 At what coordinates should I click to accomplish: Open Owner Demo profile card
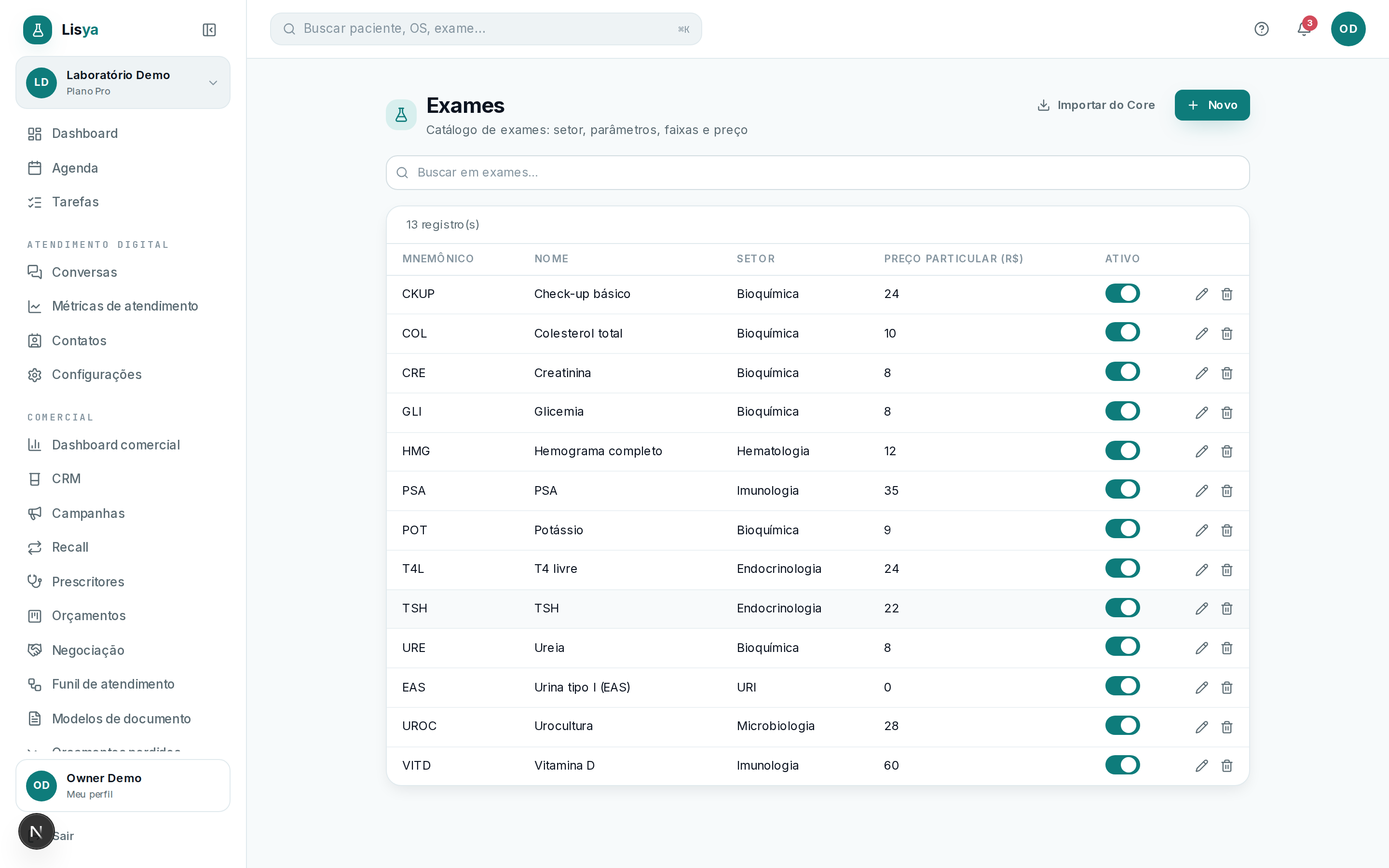pos(123,786)
